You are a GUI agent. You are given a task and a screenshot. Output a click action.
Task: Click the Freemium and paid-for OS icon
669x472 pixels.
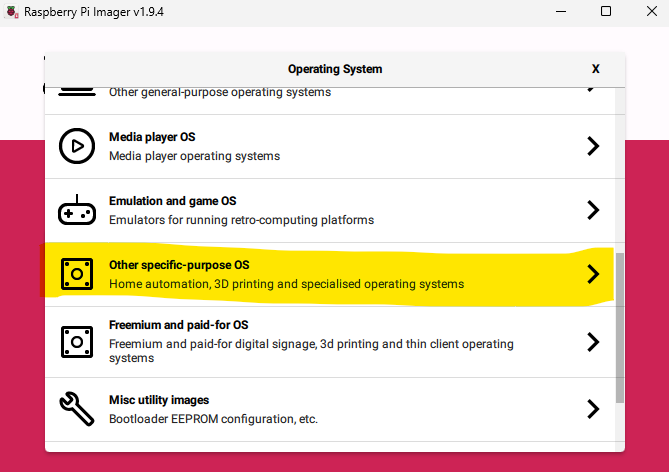pyautogui.click(x=76, y=342)
